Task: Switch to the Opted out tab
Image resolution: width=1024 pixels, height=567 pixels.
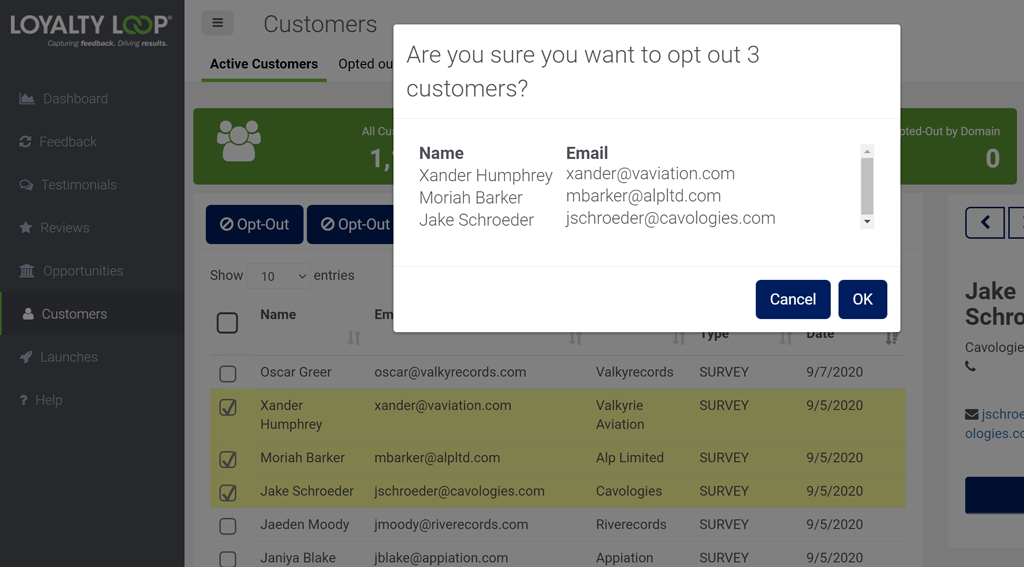Action: click(x=365, y=64)
